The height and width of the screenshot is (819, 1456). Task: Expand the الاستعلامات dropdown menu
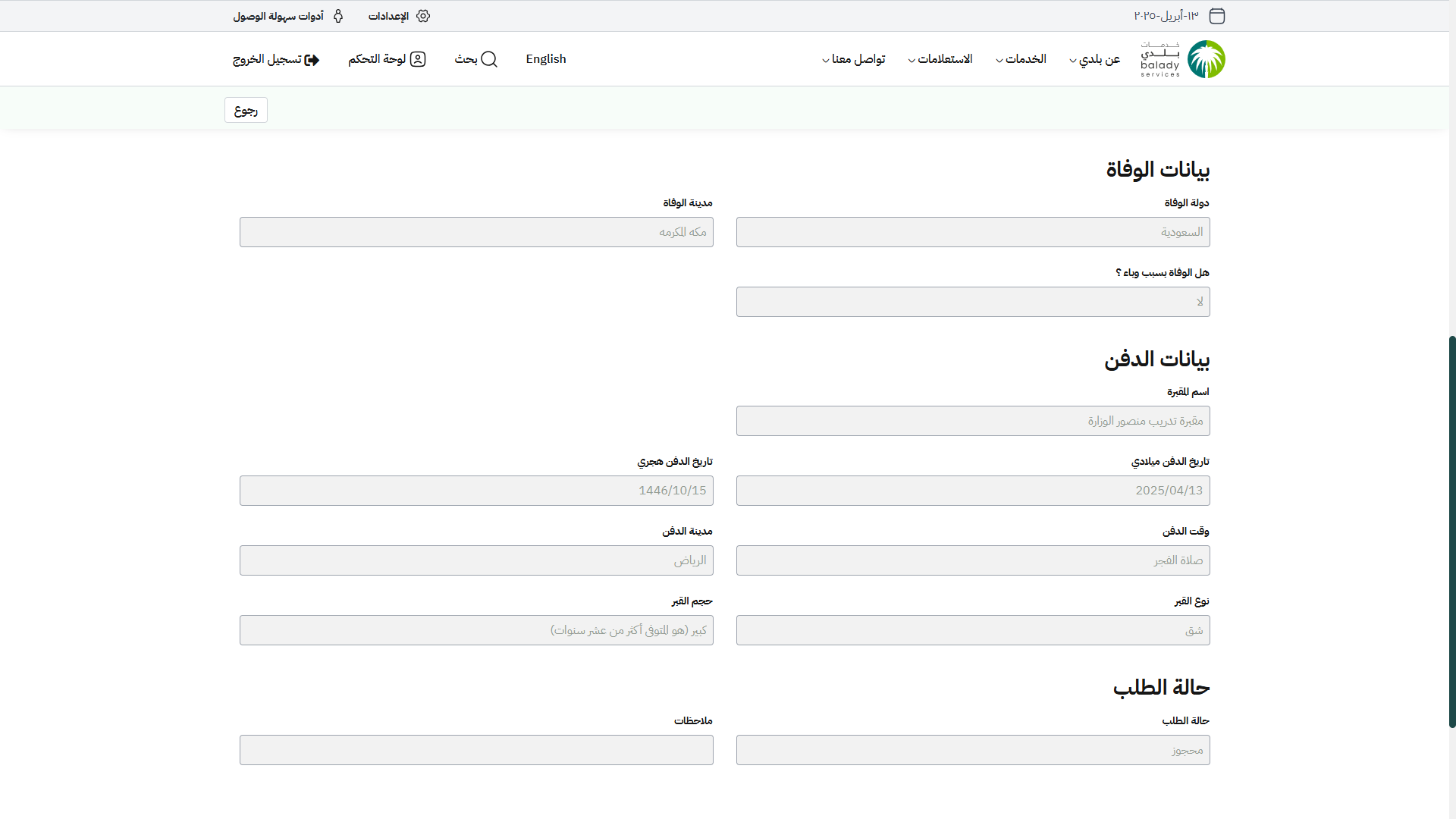(x=940, y=59)
